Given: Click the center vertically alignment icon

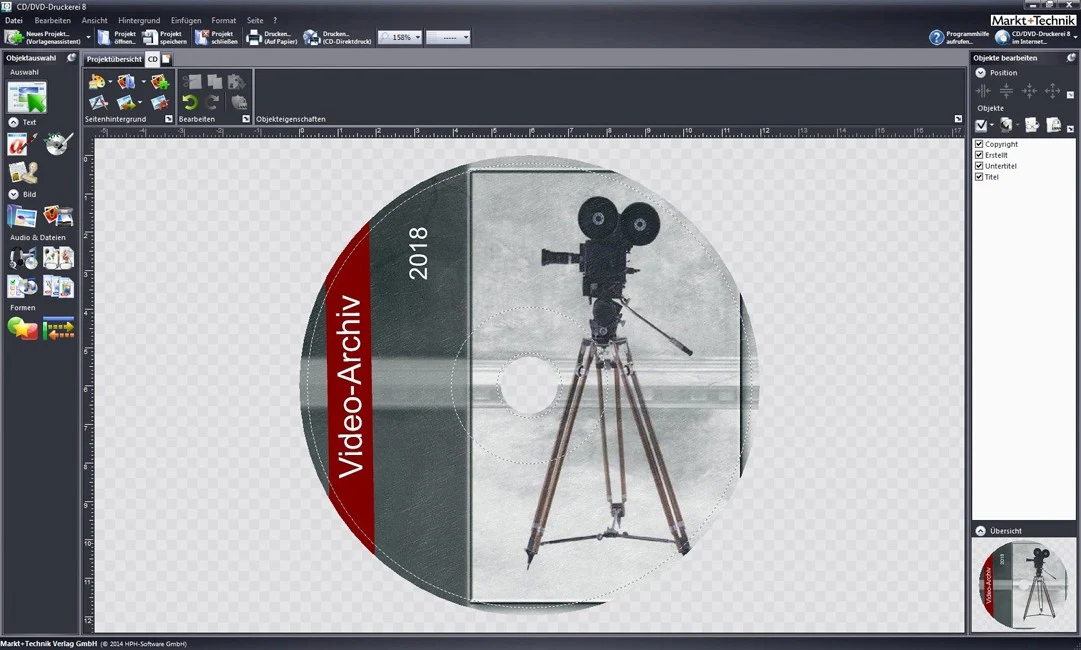Looking at the screenshot, I should [x=1007, y=90].
